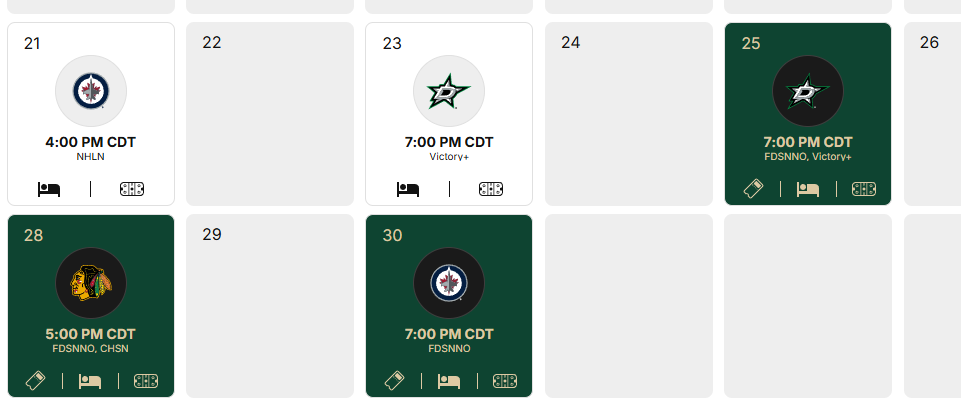Select the rink icon on day 23
Viewport: 961px width, 409px height.
[491, 189]
